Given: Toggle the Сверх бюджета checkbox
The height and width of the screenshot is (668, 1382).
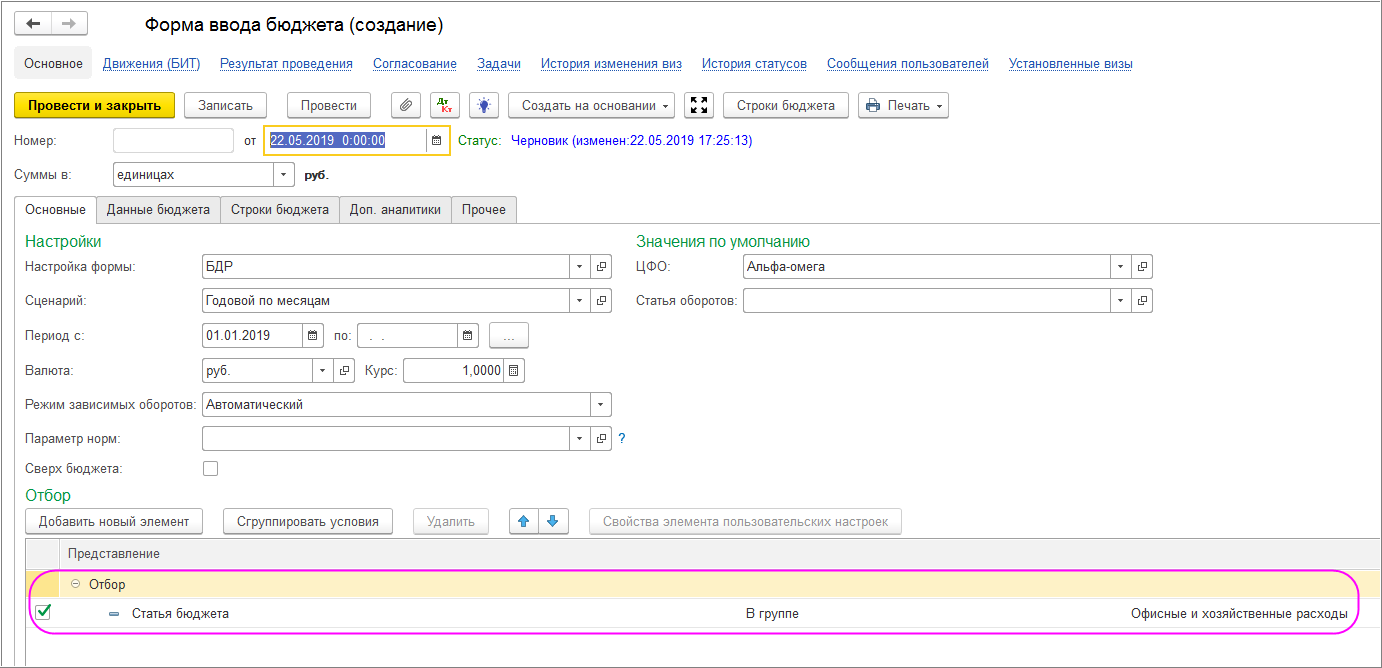Looking at the screenshot, I should pos(210,468).
